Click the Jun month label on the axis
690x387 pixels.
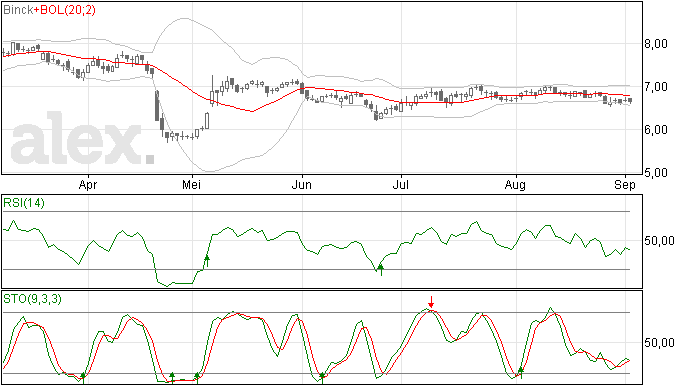pos(301,184)
